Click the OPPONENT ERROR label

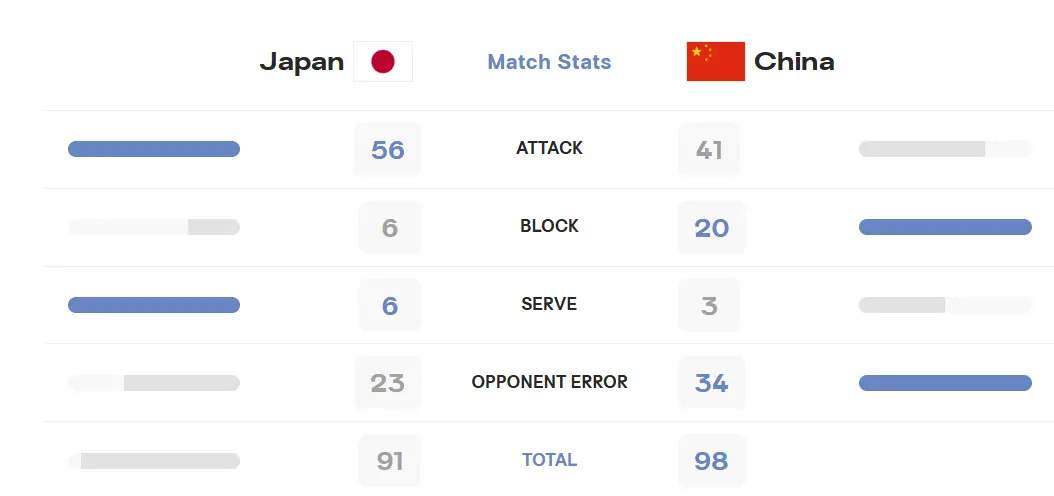pos(549,382)
